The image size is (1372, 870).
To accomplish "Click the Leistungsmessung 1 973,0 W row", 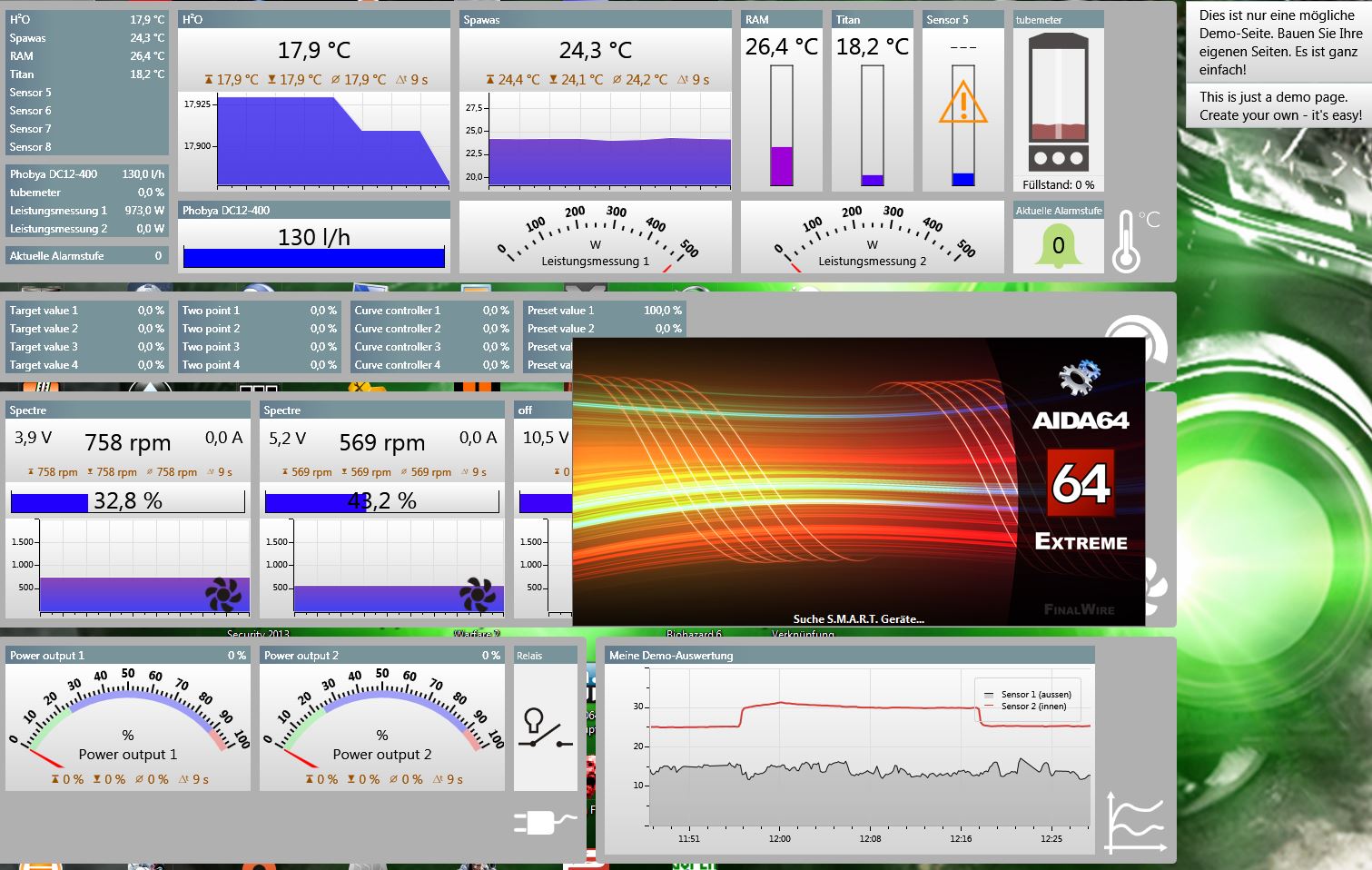I will [x=87, y=210].
